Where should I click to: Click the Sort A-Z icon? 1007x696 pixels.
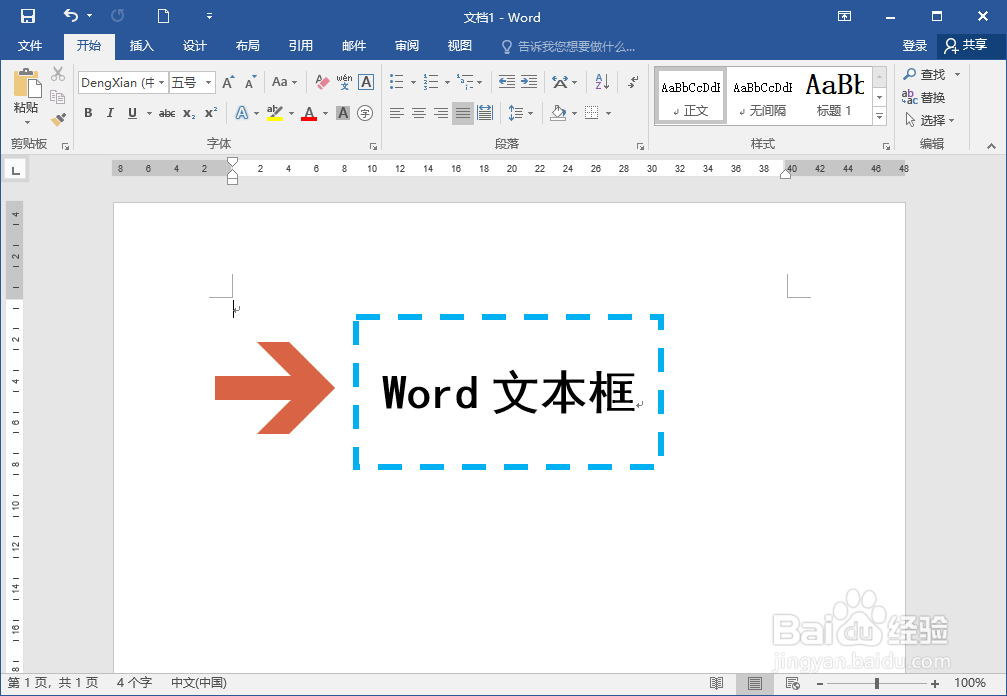[x=602, y=82]
